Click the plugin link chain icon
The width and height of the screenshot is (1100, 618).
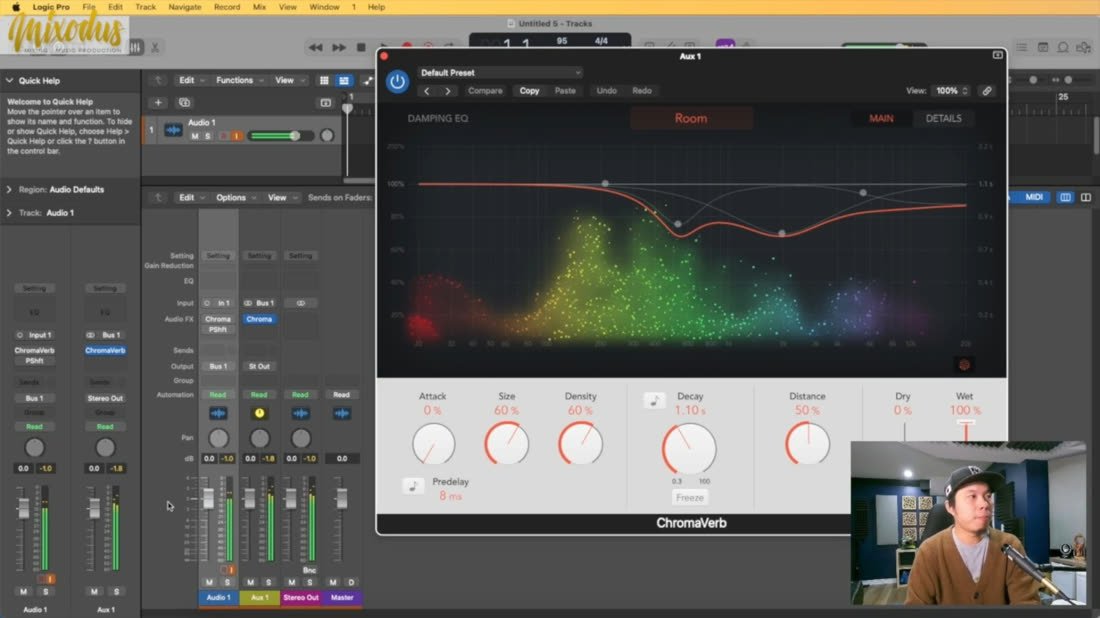pyautogui.click(x=986, y=91)
